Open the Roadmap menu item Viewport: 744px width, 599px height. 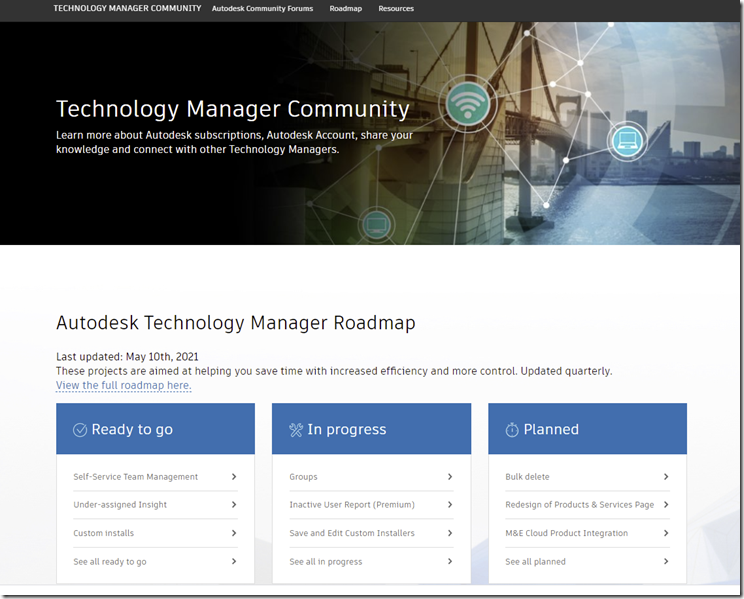(x=346, y=9)
